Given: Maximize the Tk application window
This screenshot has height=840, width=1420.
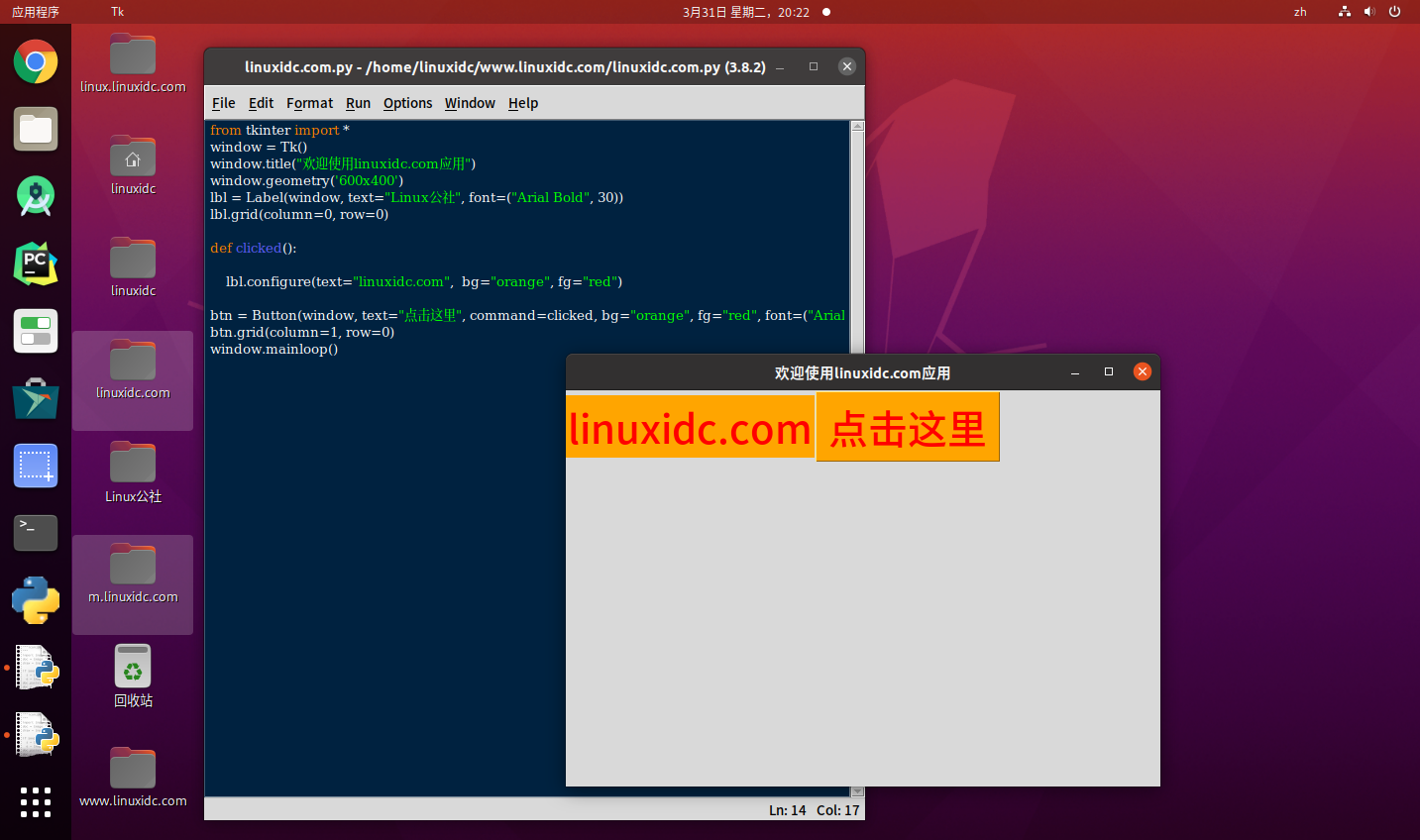Looking at the screenshot, I should point(1109,371).
